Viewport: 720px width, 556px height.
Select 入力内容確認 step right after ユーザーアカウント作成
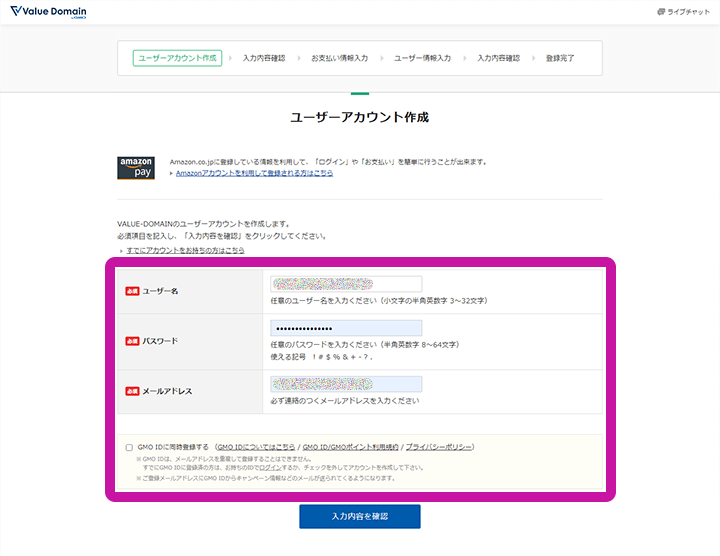coord(263,58)
